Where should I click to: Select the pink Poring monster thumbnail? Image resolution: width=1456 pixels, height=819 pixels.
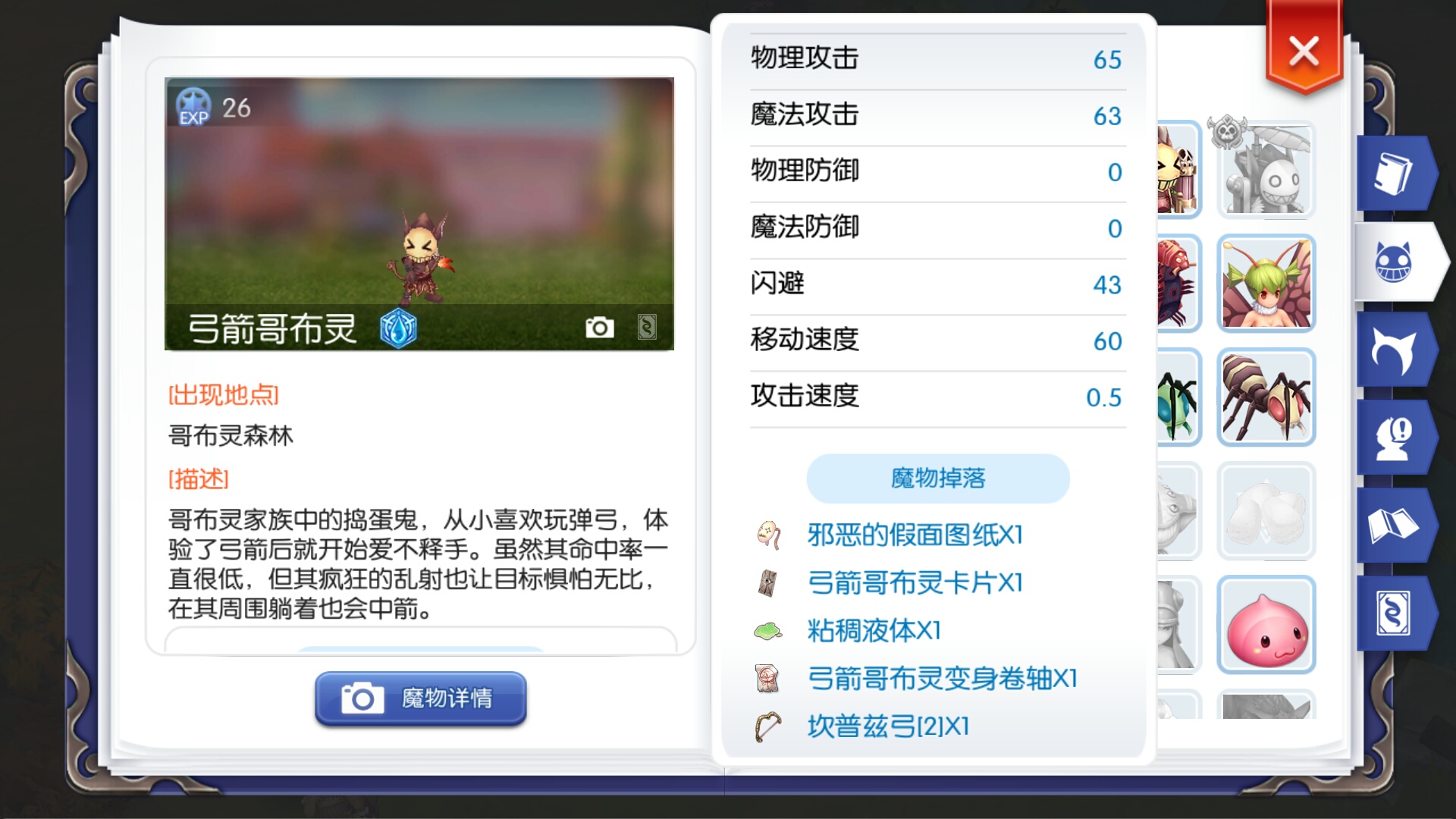pos(1266,624)
